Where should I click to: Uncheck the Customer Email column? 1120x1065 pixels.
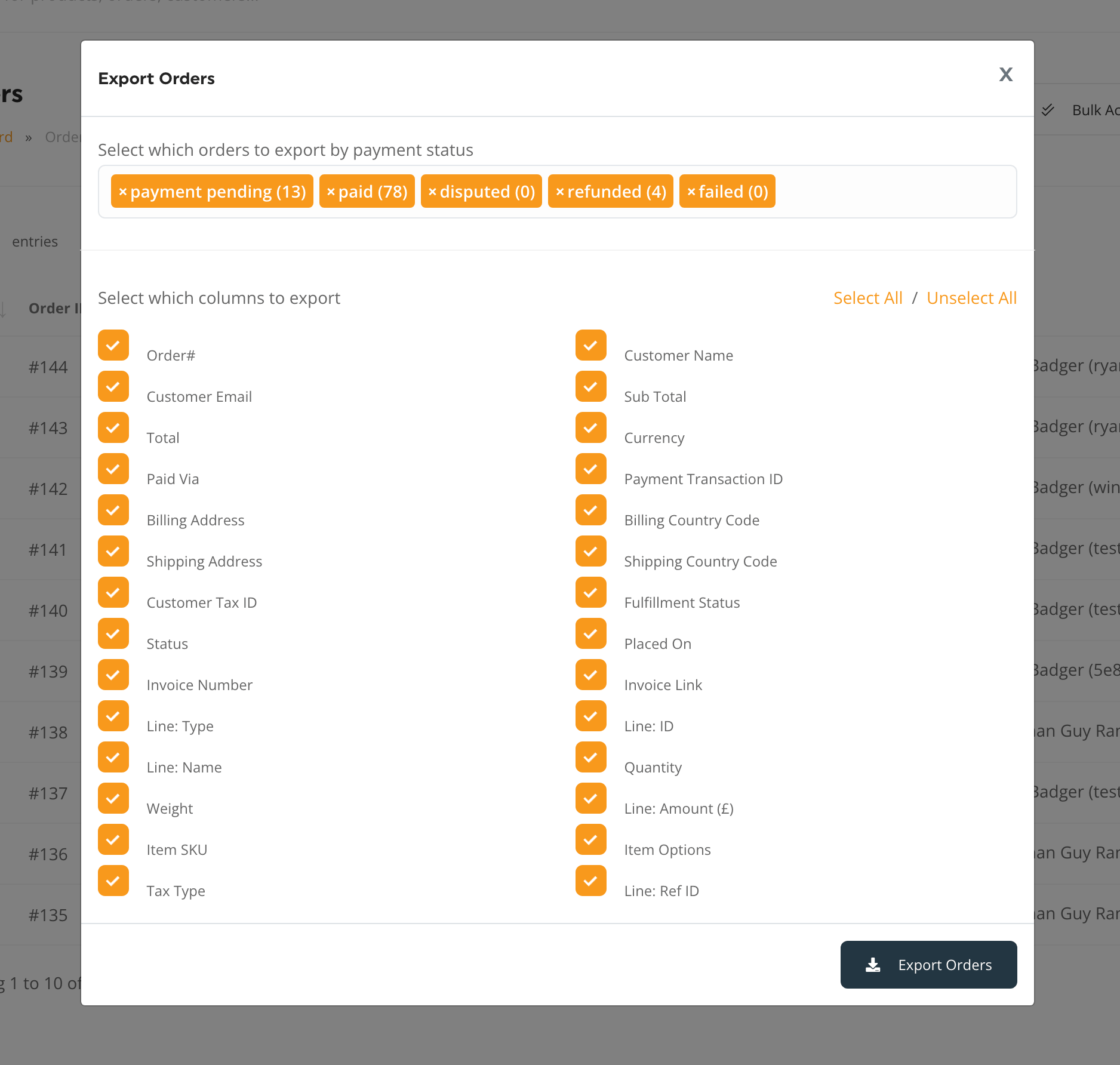point(113,386)
